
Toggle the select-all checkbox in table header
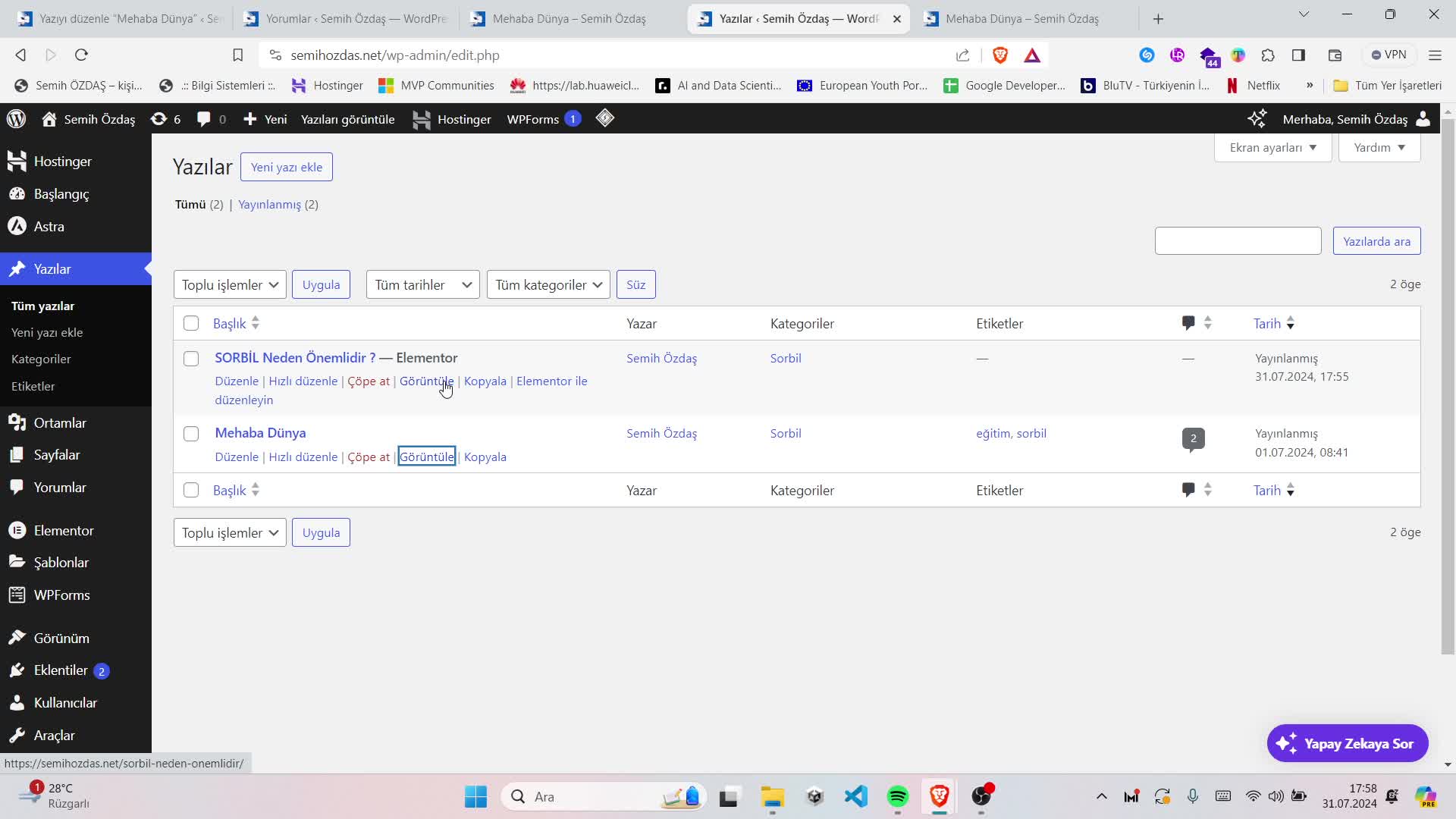pyautogui.click(x=191, y=324)
